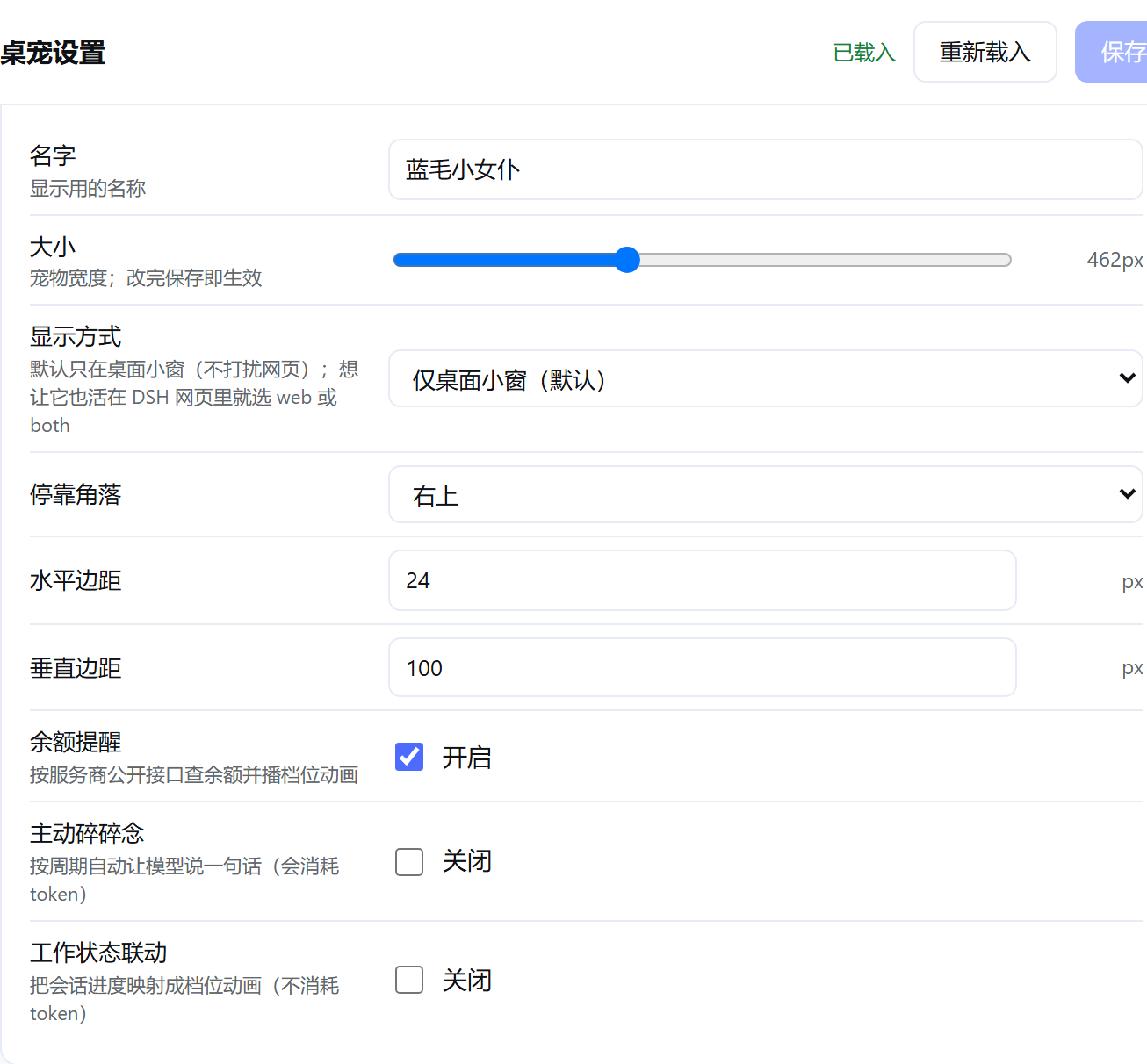Screen dimensions: 1147x1064
Task: Click the 垂直边距 input with 100
Action: tap(702, 667)
